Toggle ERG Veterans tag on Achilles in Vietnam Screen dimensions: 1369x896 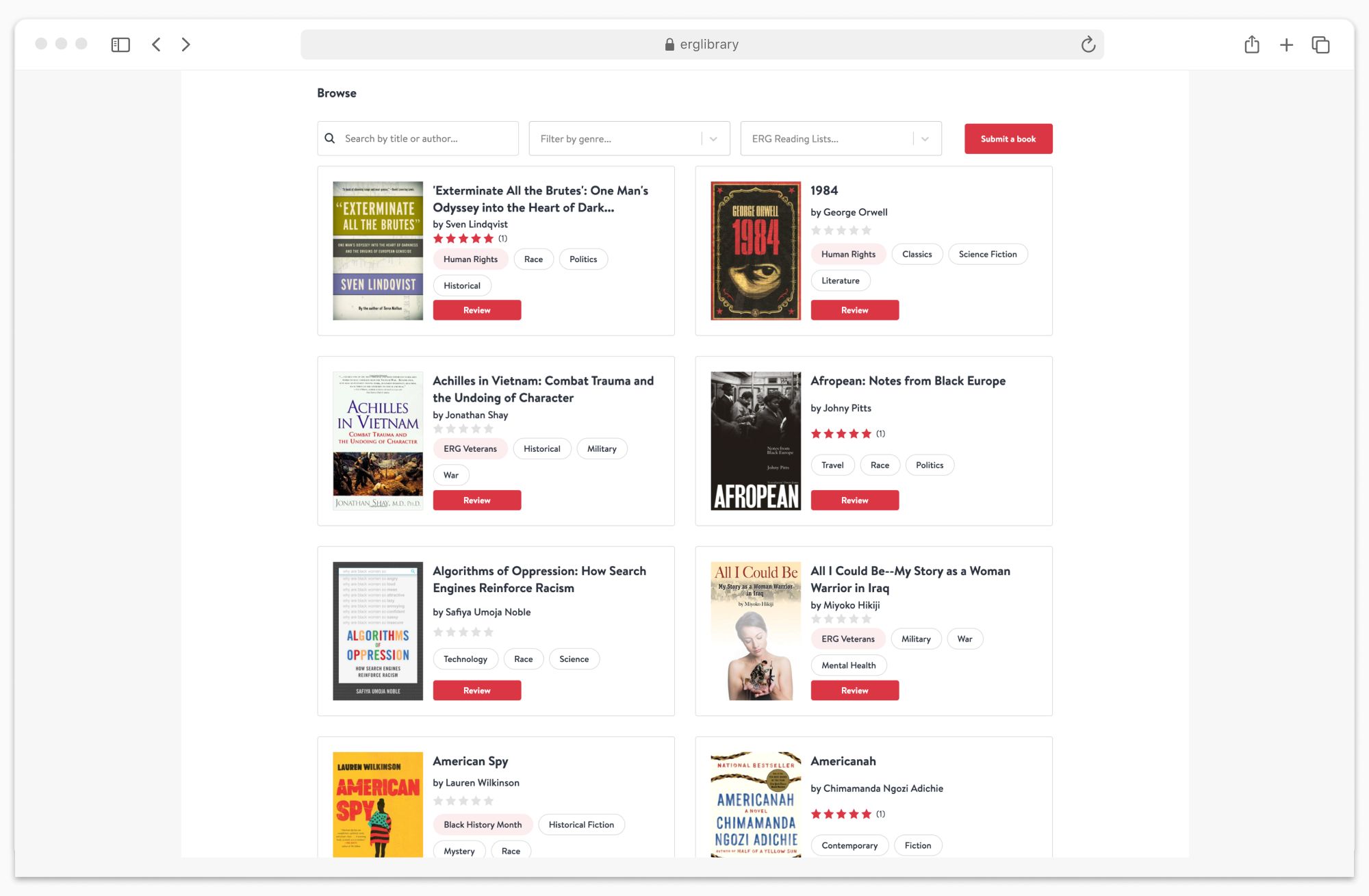(x=470, y=449)
